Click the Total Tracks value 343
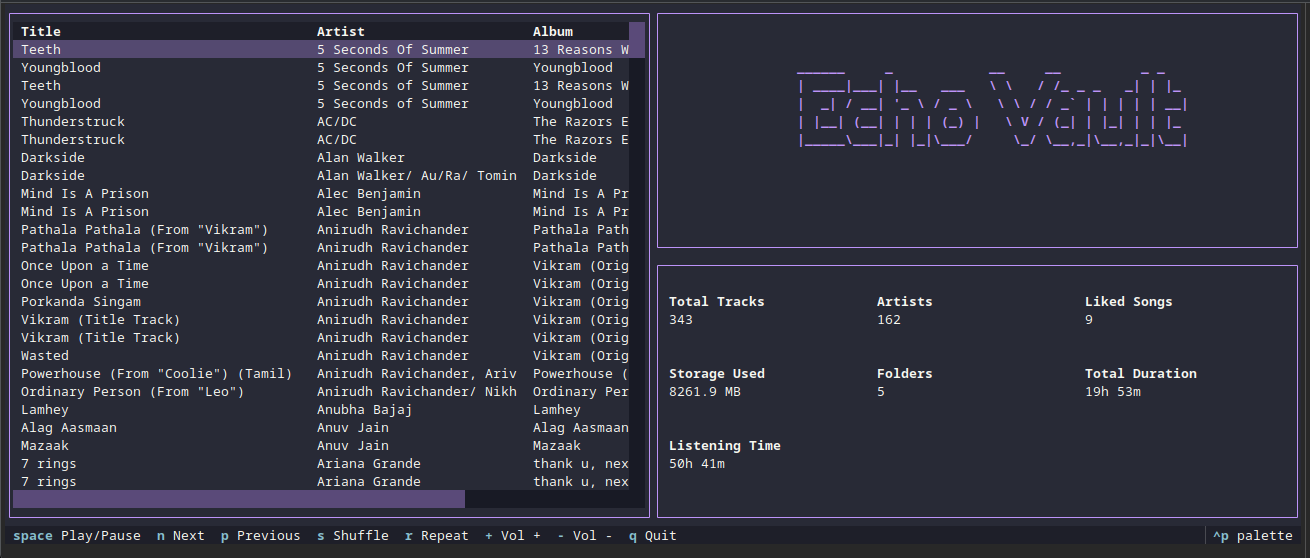Screen dimensions: 1310x558 pyautogui.click(x=681, y=319)
